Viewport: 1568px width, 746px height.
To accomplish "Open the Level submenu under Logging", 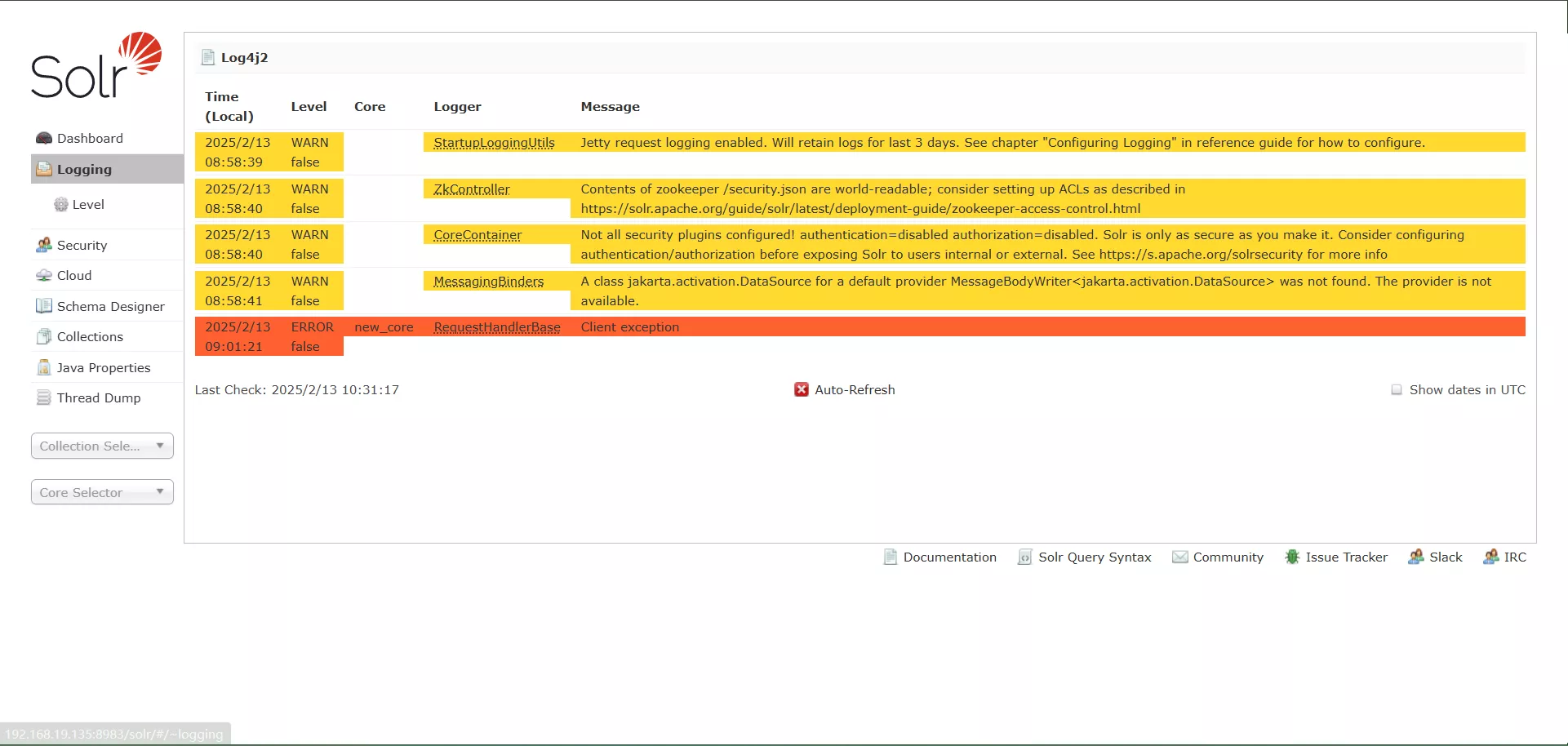I will click(88, 205).
